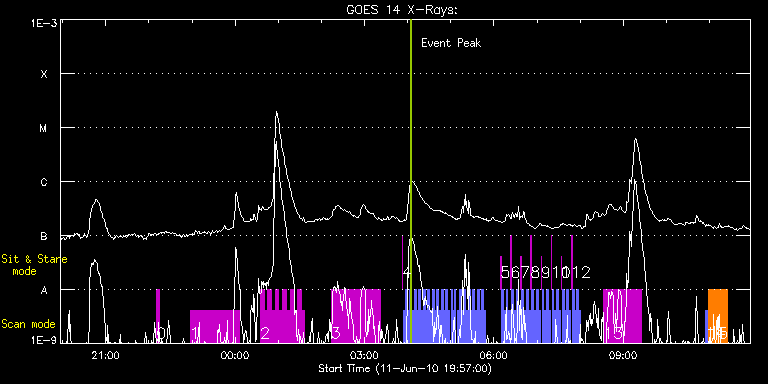Click the "09:00" time axis label
The height and width of the screenshot is (384, 768).
(x=624, y=355)
